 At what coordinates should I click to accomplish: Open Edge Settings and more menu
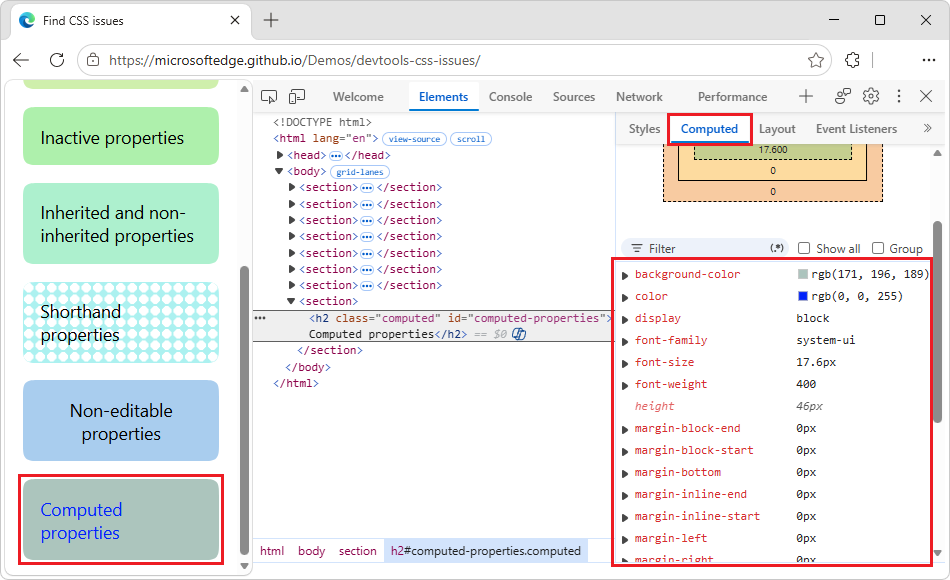tap(928, 60)
